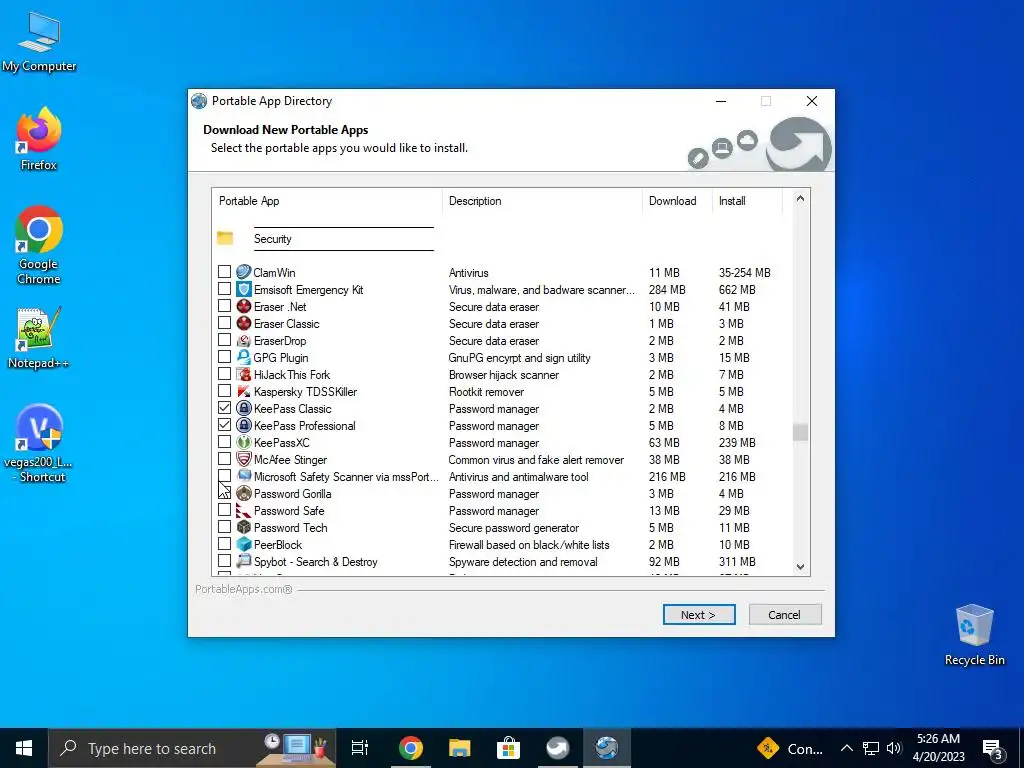The width and height of the screenshot is (1024, 768).
Task: Click the volume icon in system tray
Action: 894,748
